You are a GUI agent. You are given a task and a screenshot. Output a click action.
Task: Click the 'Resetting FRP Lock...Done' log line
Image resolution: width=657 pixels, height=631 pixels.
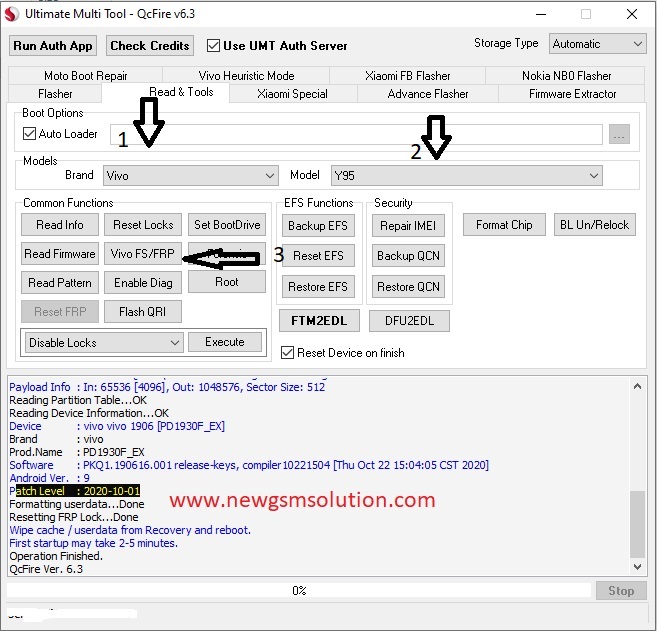(x=74, y=517)
